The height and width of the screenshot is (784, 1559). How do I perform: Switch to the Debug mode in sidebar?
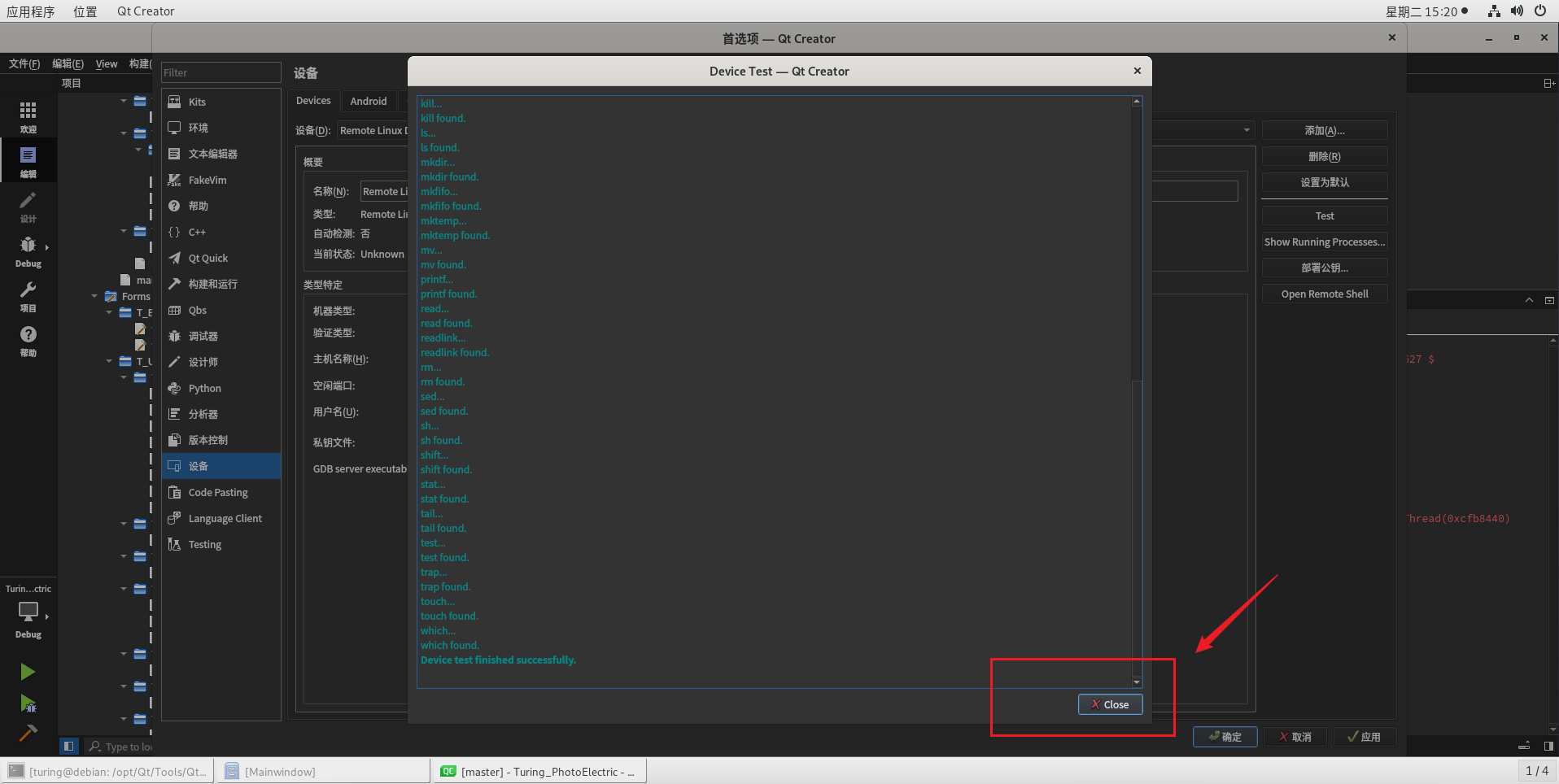pyautogui.click(x=28, y=250)
